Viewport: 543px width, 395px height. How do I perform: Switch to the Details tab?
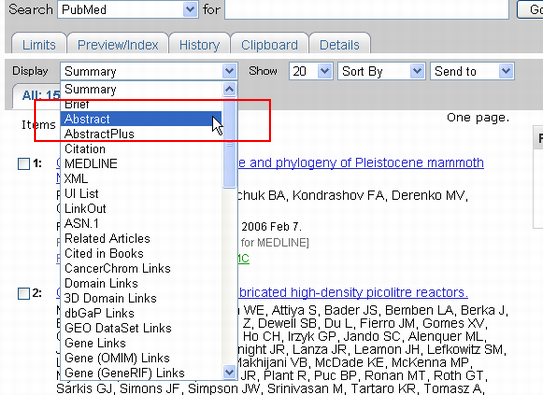tap(339, 44)
